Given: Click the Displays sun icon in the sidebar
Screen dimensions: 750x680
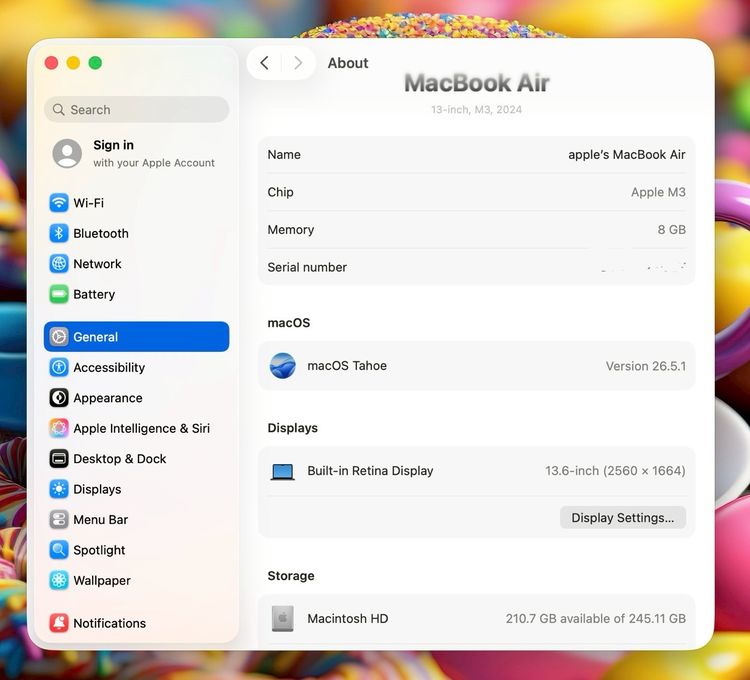Looking at the screenshot, I should point(59,489).
